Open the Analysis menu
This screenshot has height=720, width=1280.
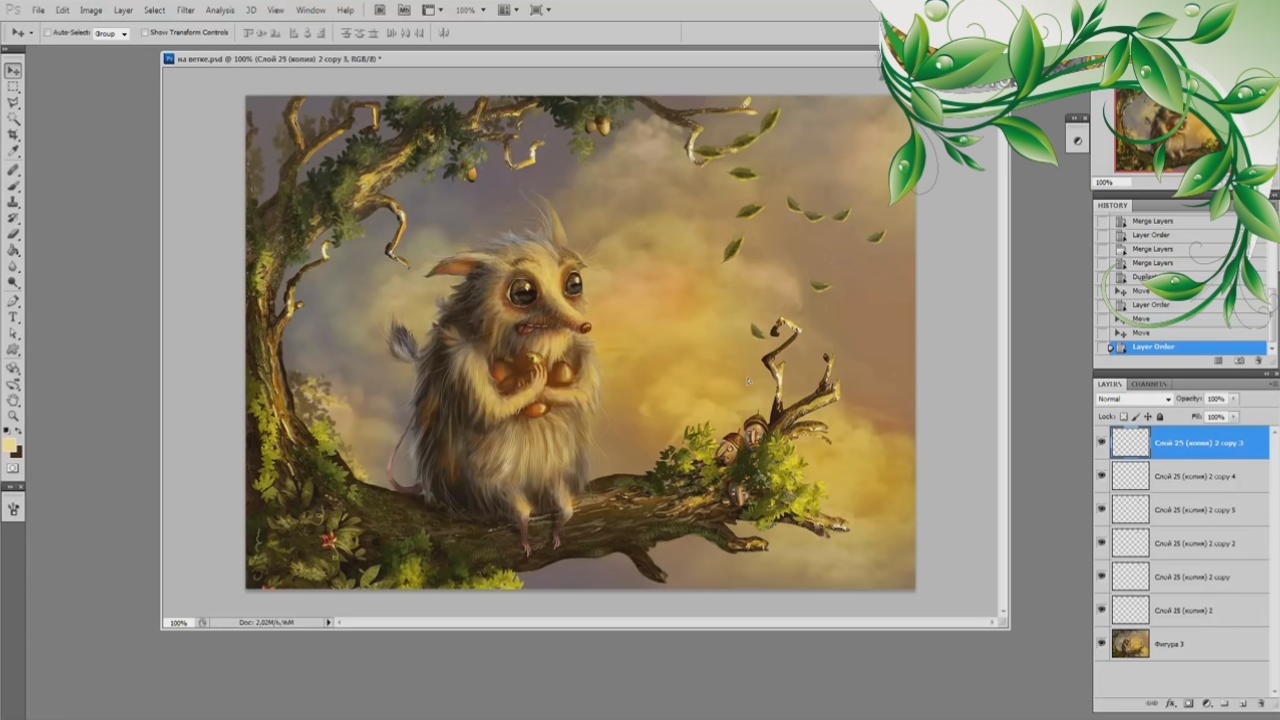click(220, 10)
